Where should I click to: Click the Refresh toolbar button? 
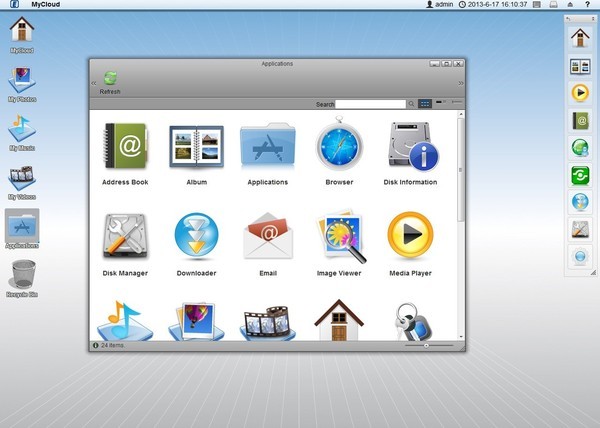[110, 81]
